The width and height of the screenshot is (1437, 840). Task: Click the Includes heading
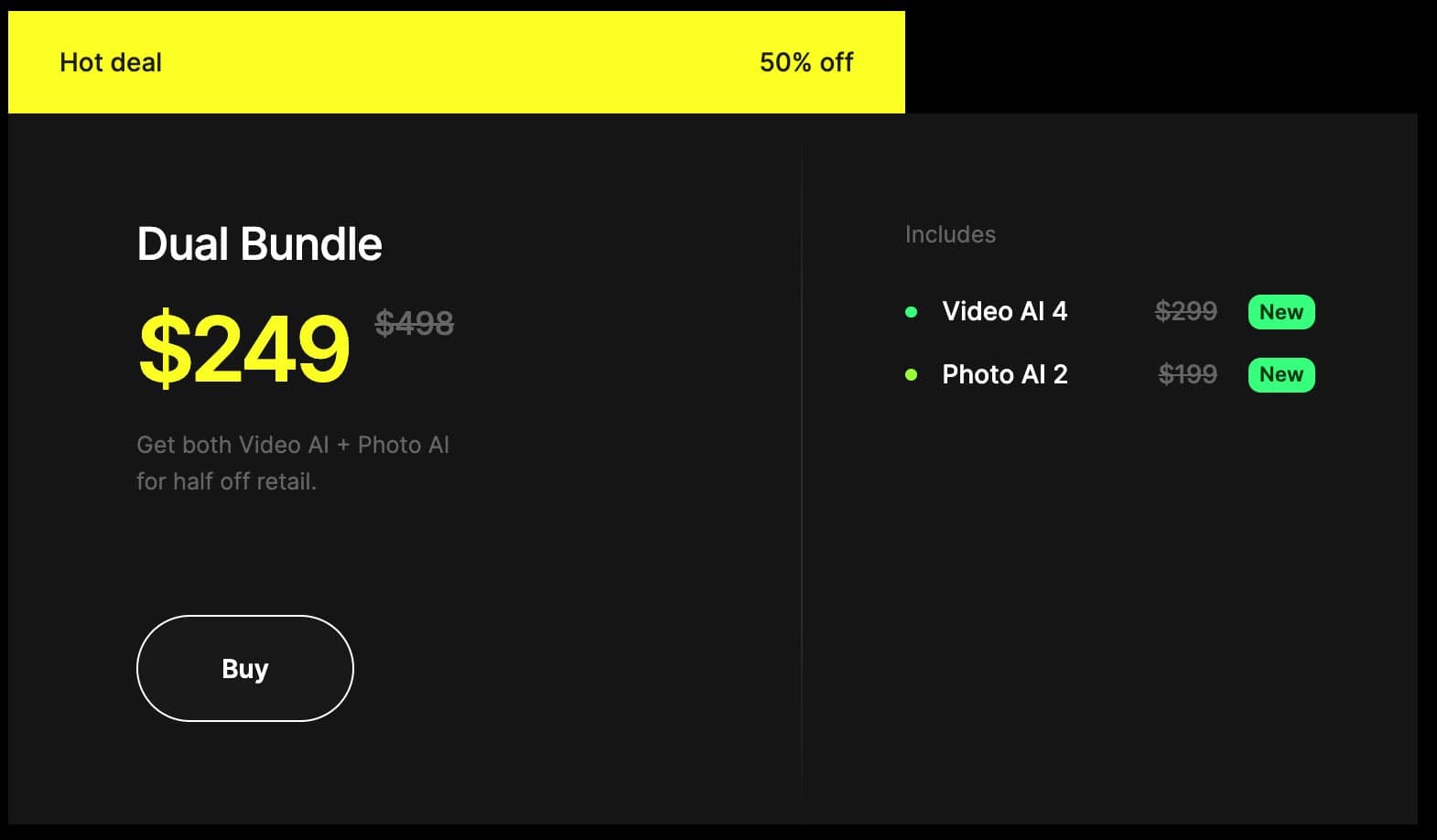(x=950, y=234)
